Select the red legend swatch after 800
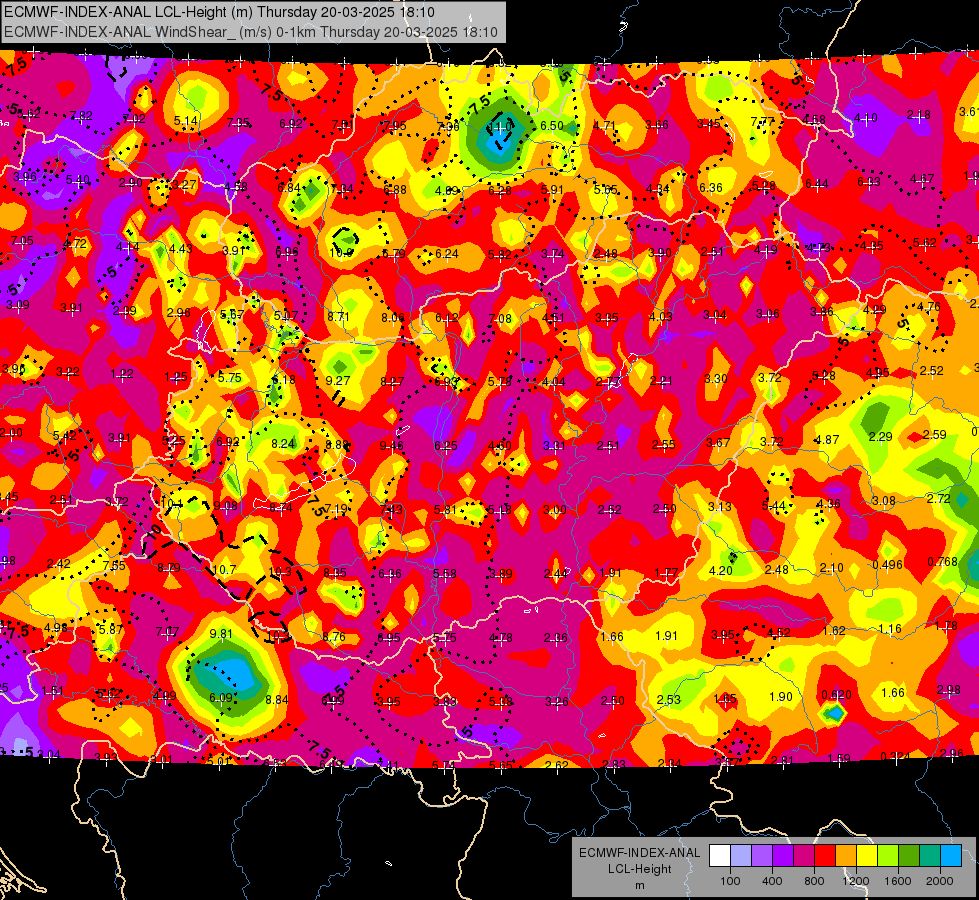This screenshot has height=900, width=979. 825,856
